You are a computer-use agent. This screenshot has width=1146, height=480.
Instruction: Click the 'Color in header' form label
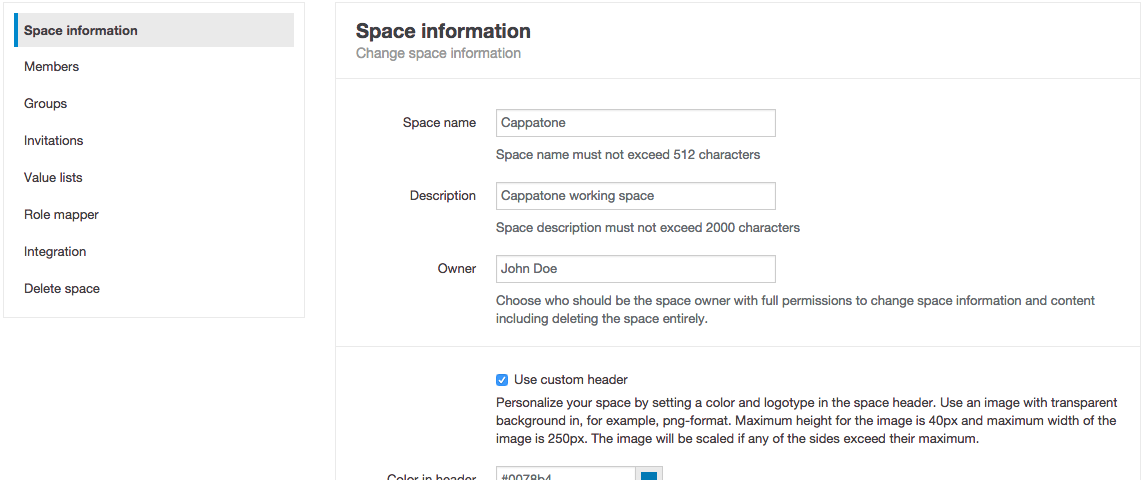431,476
